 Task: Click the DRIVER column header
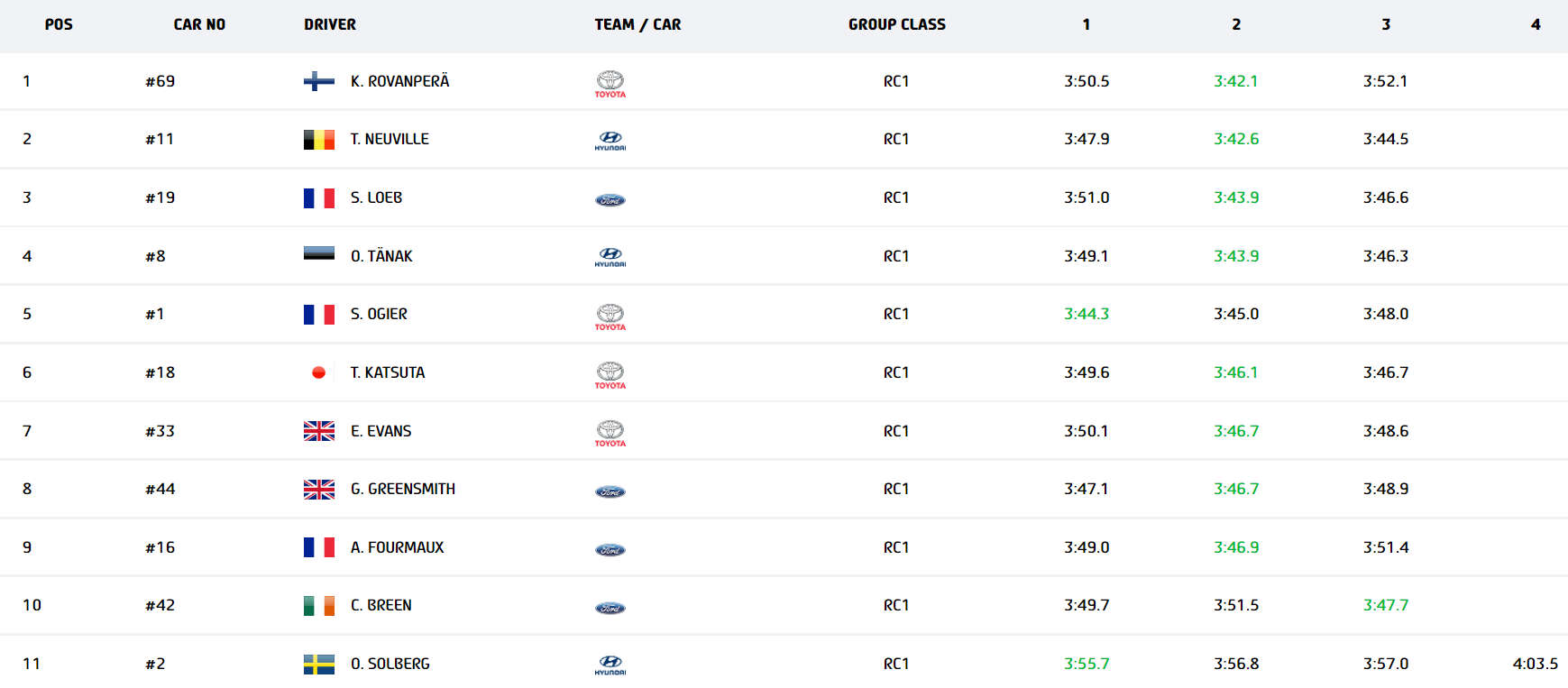[x=329, y=24]
